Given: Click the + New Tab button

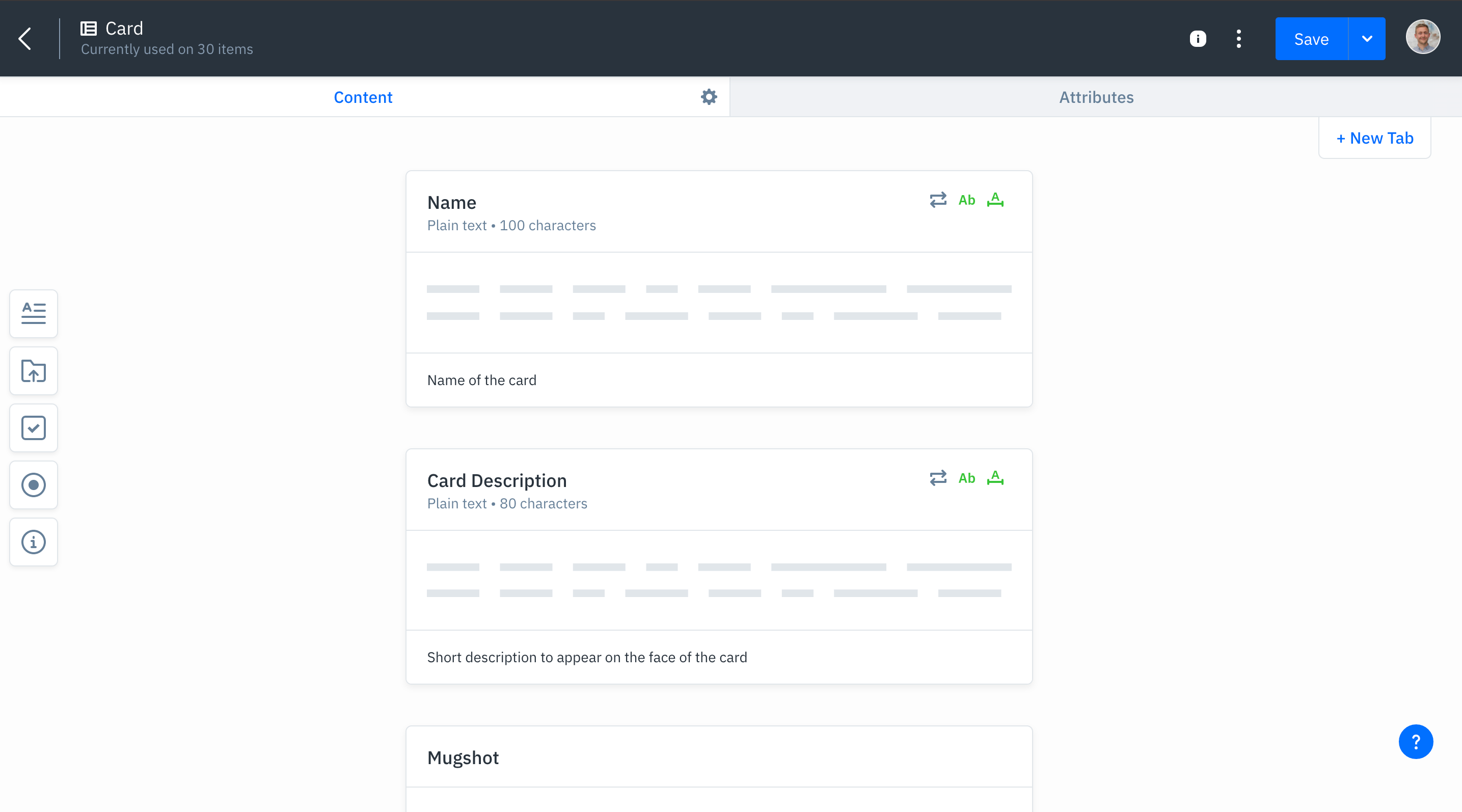Looking at the screenshot, I should point(1374,138).
